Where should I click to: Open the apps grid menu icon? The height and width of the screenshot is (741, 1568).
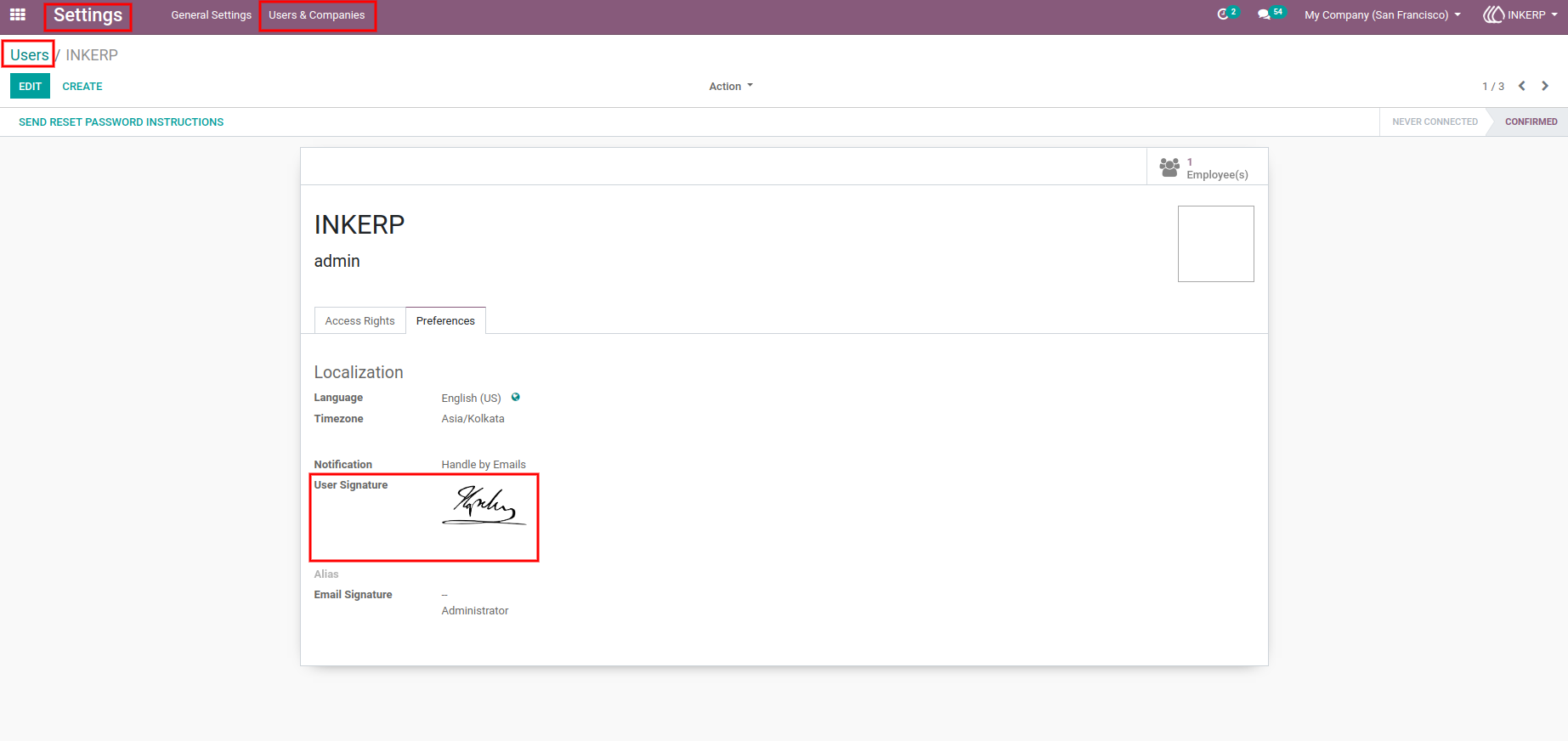coord(17,14)
